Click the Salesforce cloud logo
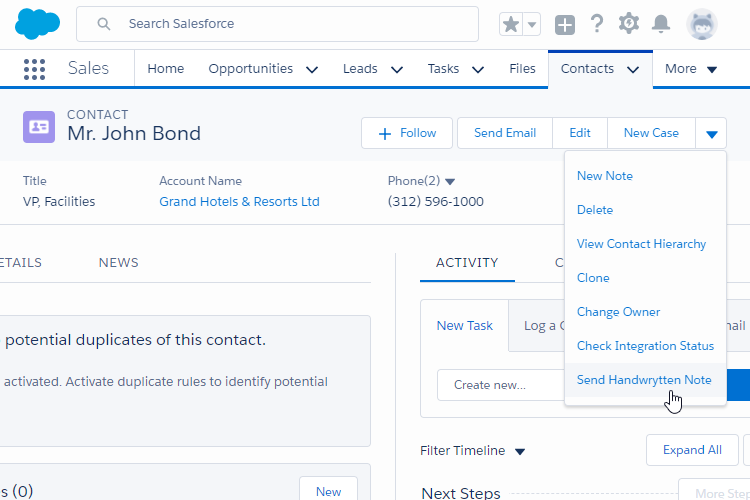Screen dimensions: 750x500 point(38,24)
